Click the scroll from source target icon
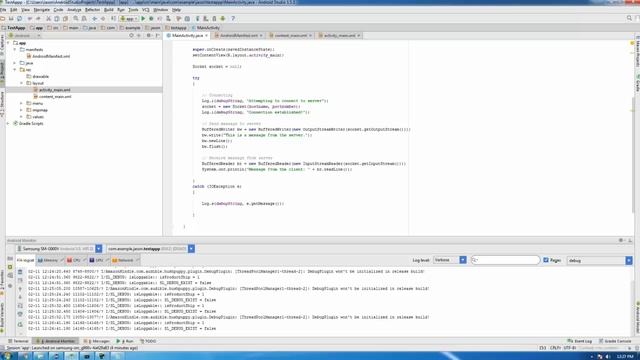This screenshot has width=640, height=360. [x=131, y=36]
